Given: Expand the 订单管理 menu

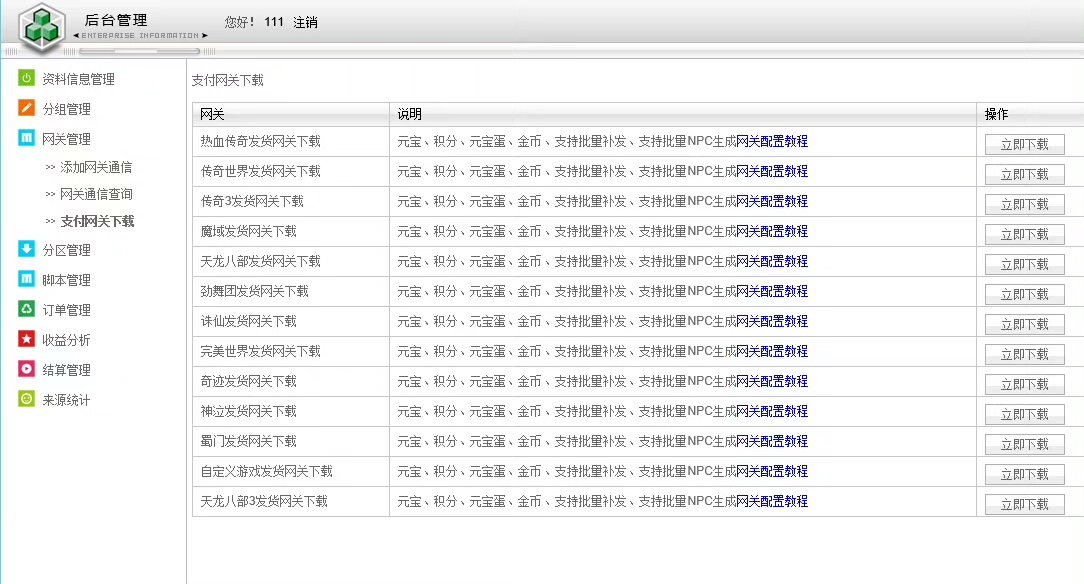Looking at the screenshot, I should pyautogui.click(x=66, y=310).
